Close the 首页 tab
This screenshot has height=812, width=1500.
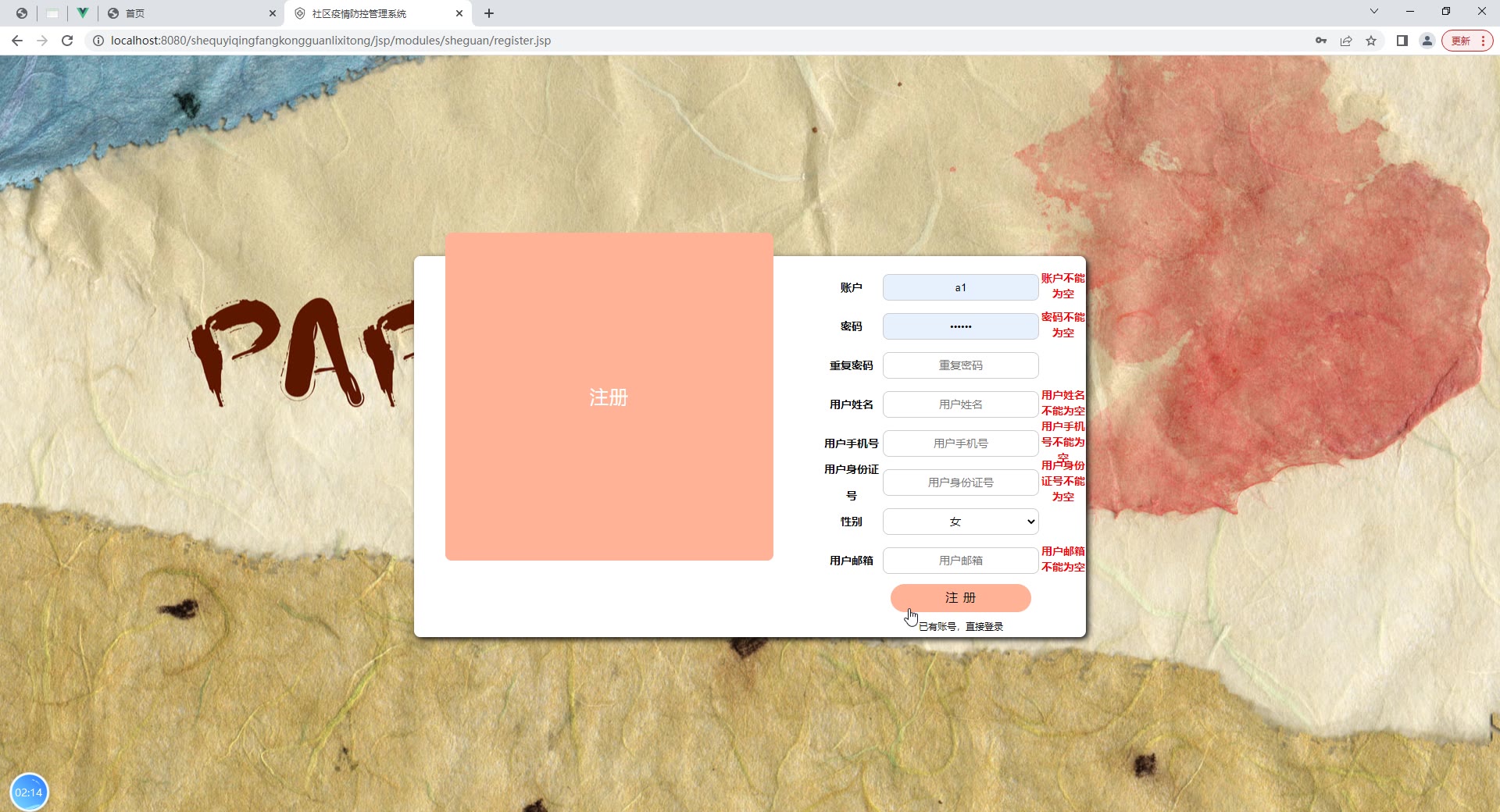pyautogui.click(x=273, y=13)
